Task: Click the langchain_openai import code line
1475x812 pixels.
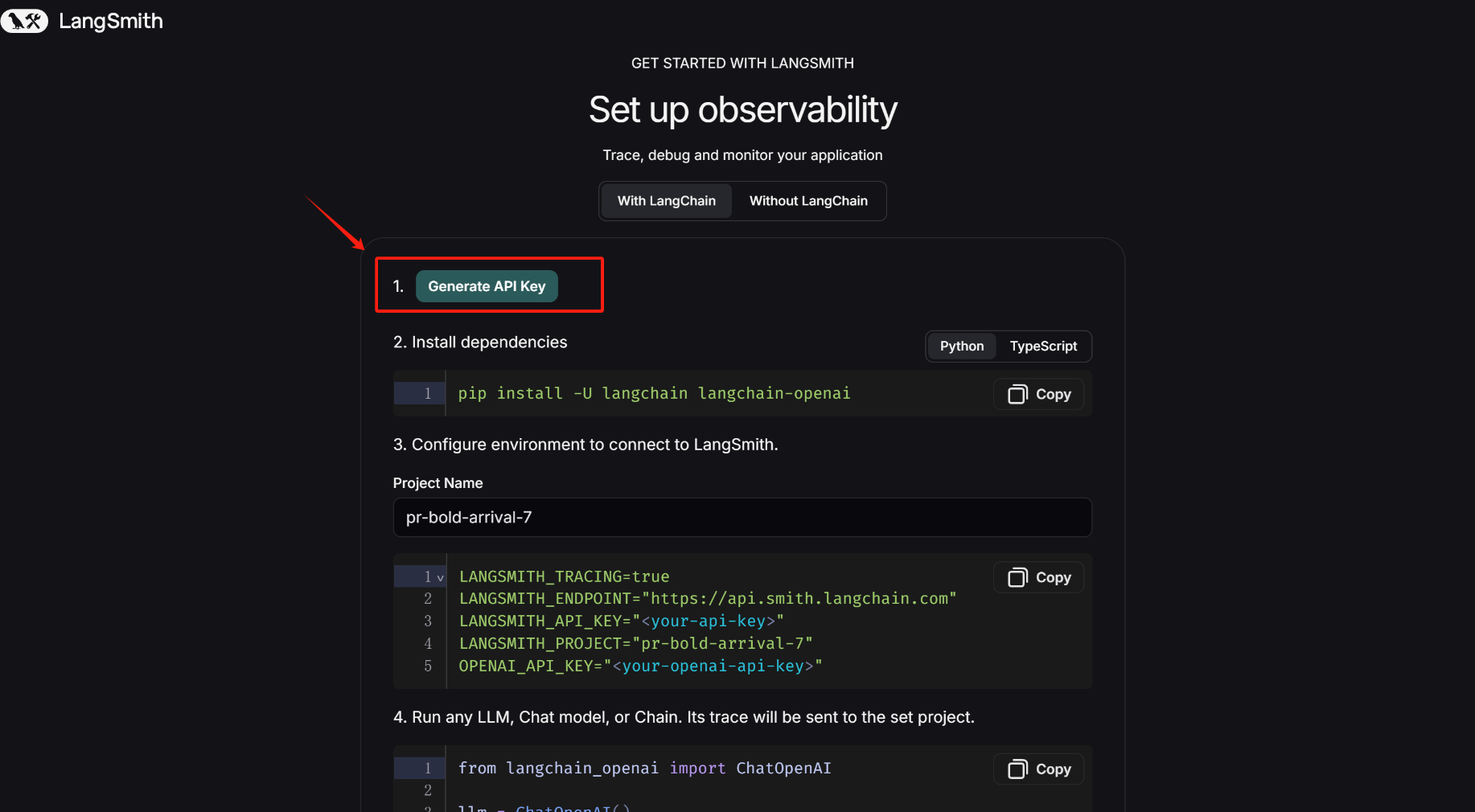Action: [644, 769]
